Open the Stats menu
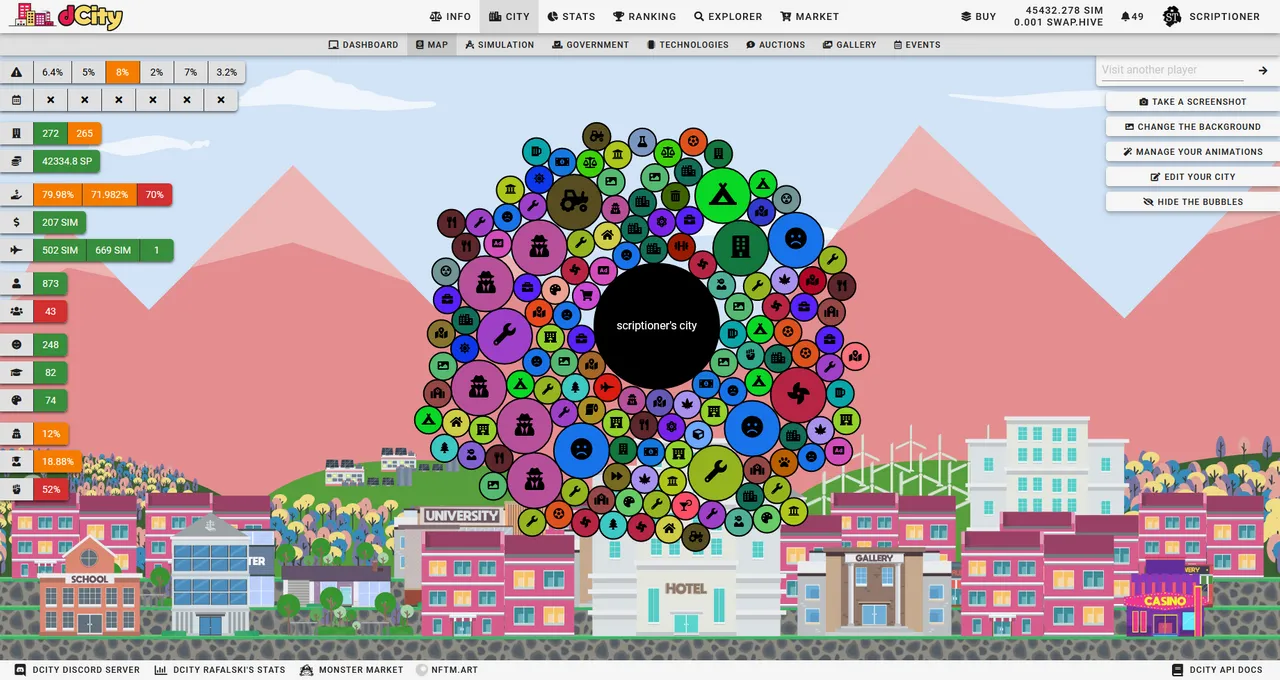This screenshot has width=1280, height=680. pos(572,17)
